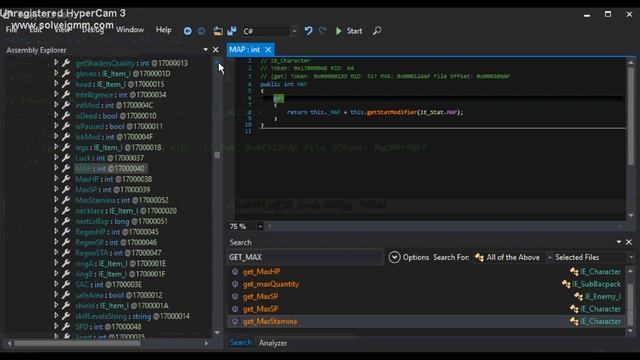The width and height of the screenshot is (640, 360).
Task: Click the redo toolbar icon
Action: [322, 31]
